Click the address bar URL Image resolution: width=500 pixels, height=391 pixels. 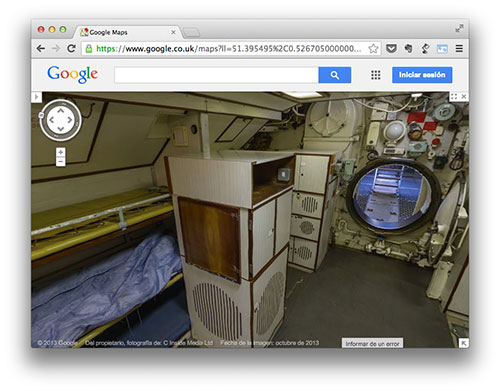(x=228, y=49)
